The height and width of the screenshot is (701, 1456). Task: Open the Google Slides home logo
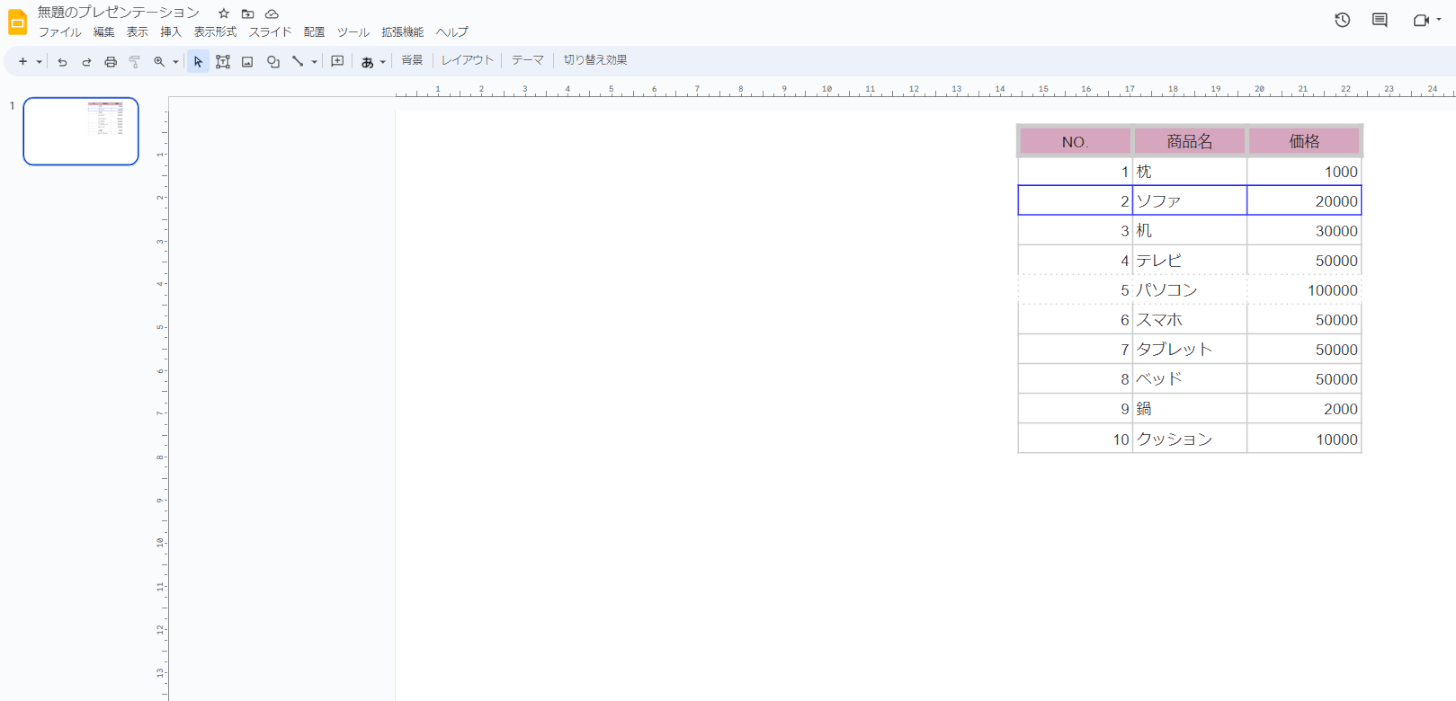(17, 21)
